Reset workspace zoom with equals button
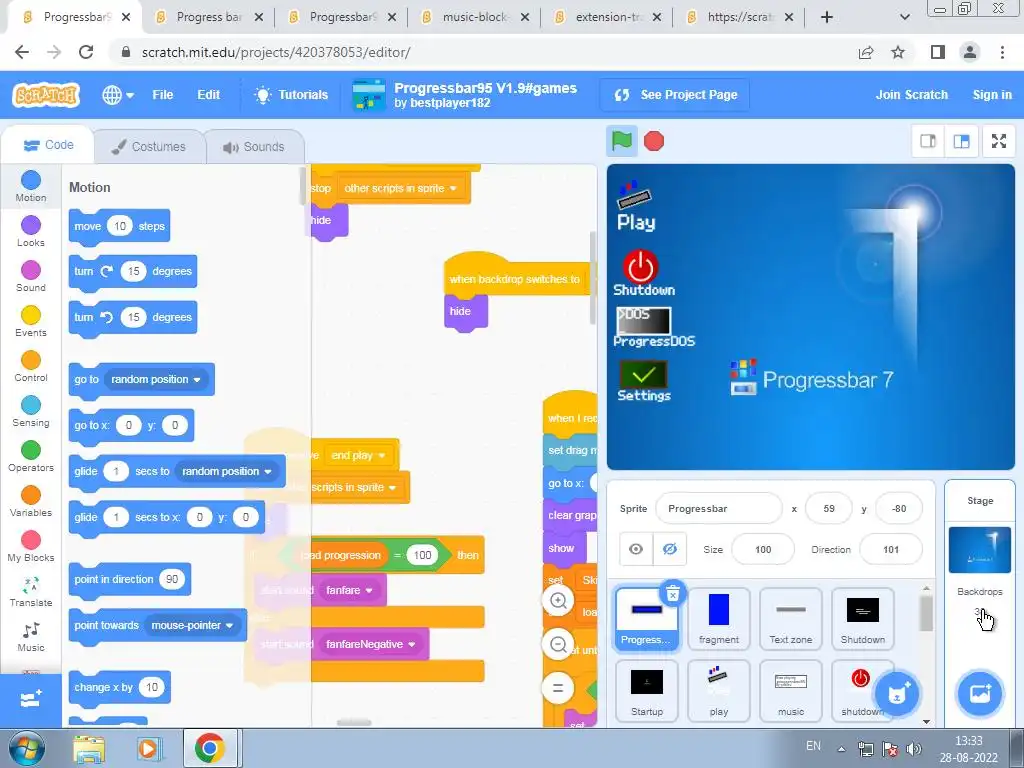The image size is (1024, 768). (x=558, y=688)
